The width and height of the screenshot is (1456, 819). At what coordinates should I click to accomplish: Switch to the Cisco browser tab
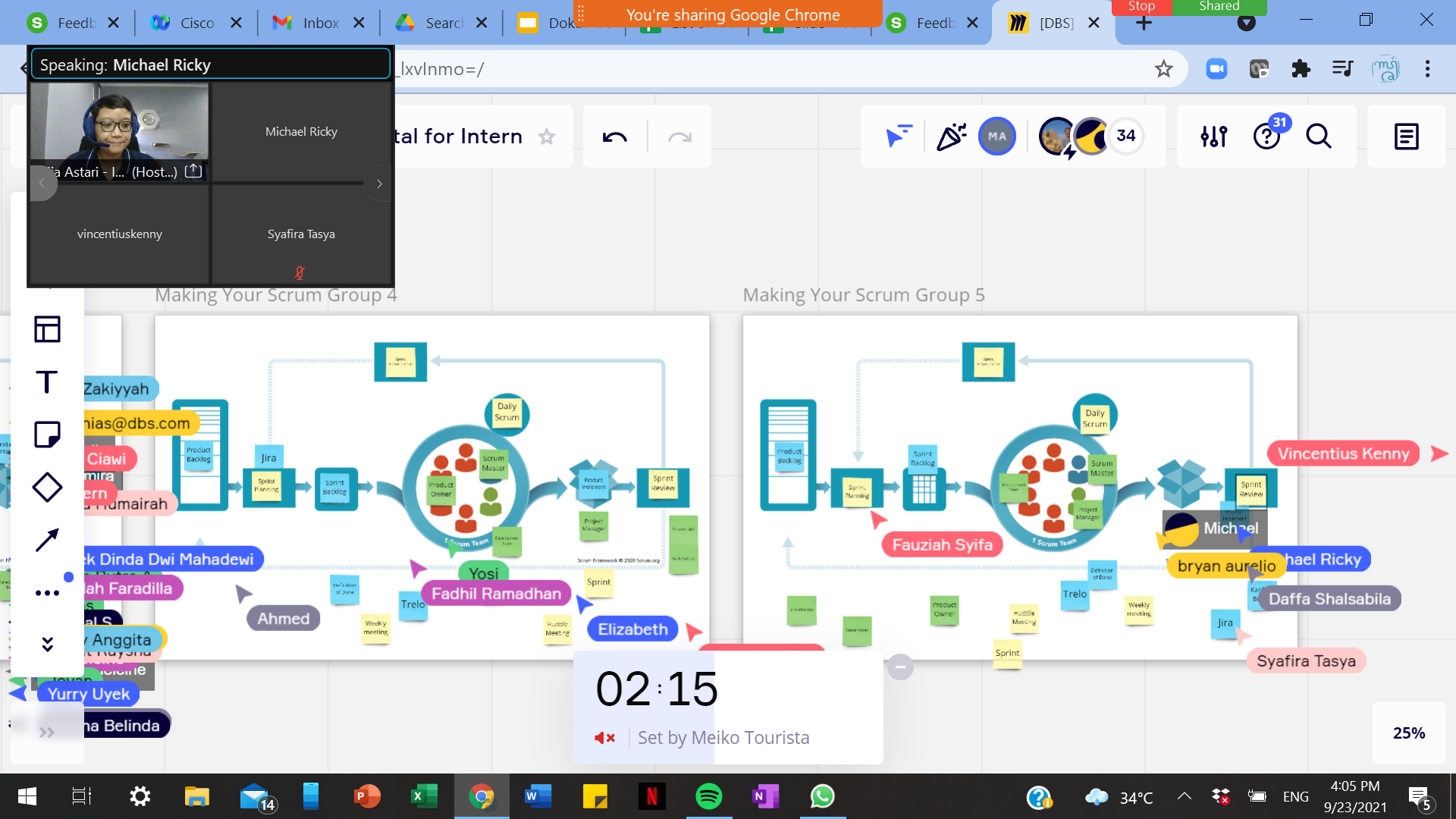pos(197,23)
